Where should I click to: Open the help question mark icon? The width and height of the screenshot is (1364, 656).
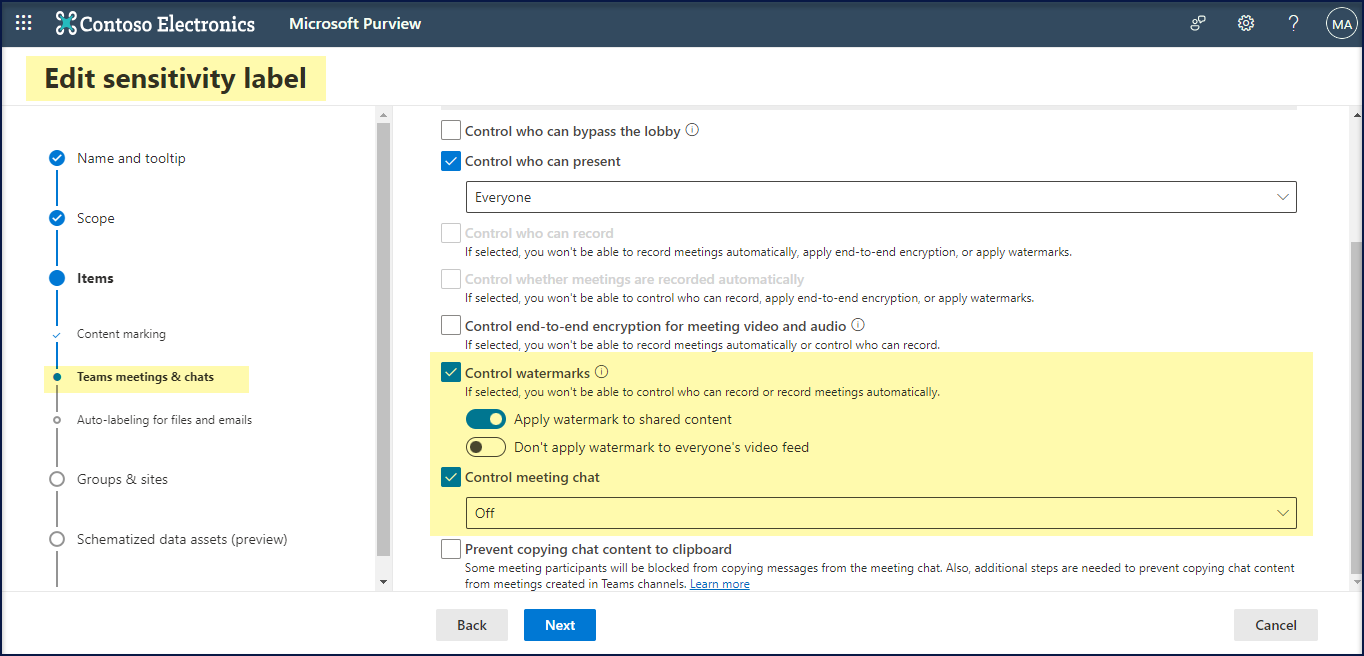(x=1293, y=23)
